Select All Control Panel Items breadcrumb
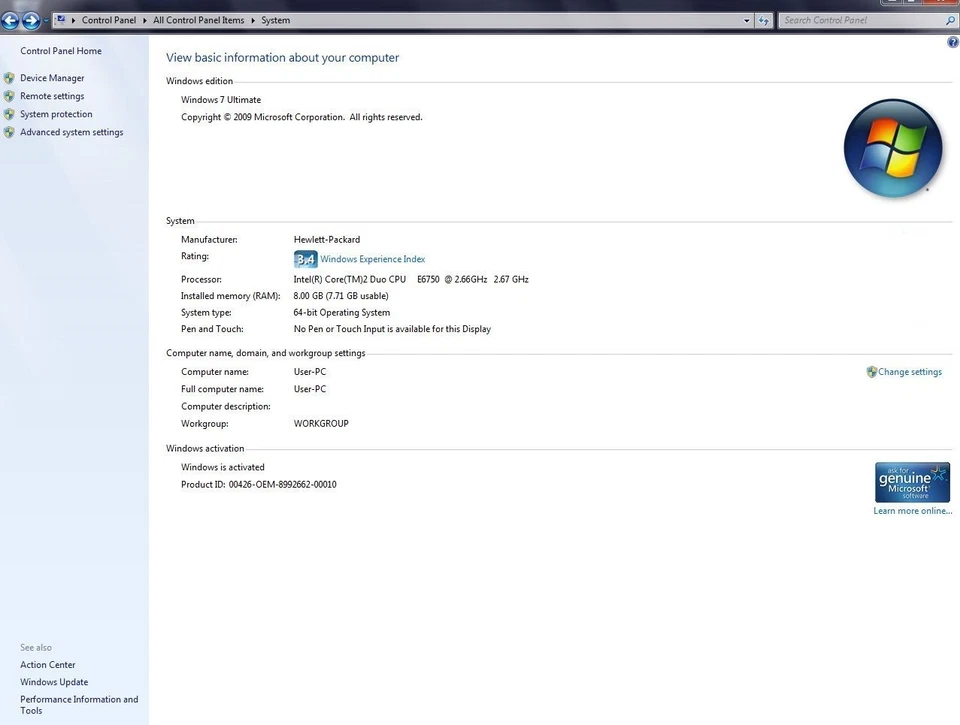Viewport: 960px width, 725px height. [x=198, y=20]
